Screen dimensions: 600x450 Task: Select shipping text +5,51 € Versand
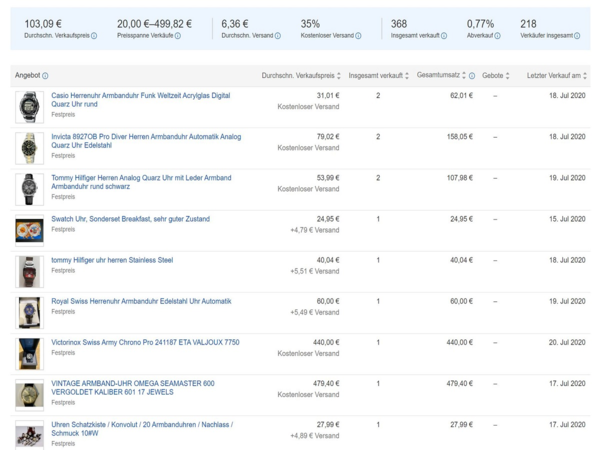coord(315,271)
